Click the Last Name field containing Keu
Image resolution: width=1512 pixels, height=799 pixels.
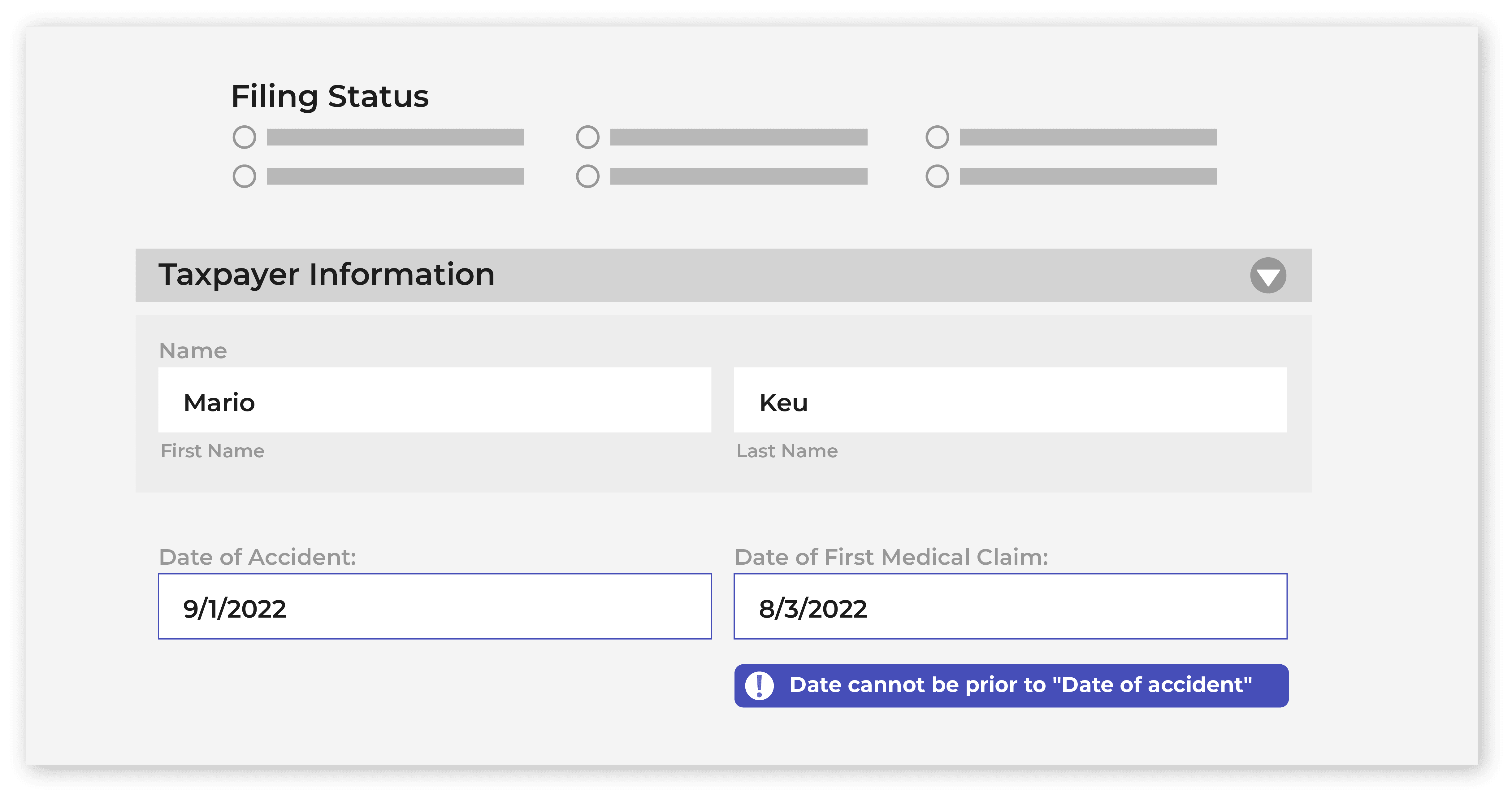point(1011,400)
